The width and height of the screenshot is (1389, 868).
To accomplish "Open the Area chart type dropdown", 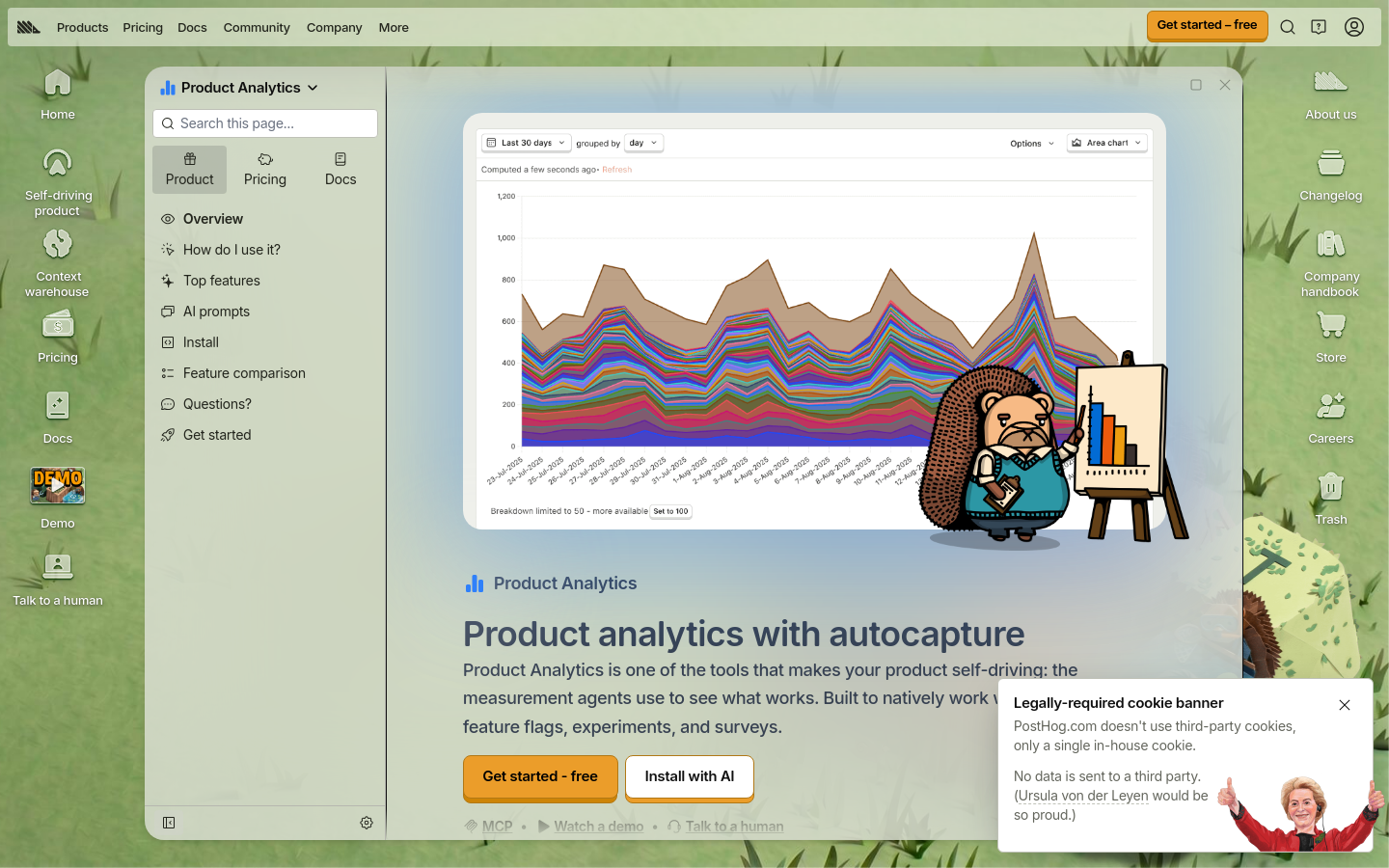I will pyautogui.click(x=1106, y=143).
